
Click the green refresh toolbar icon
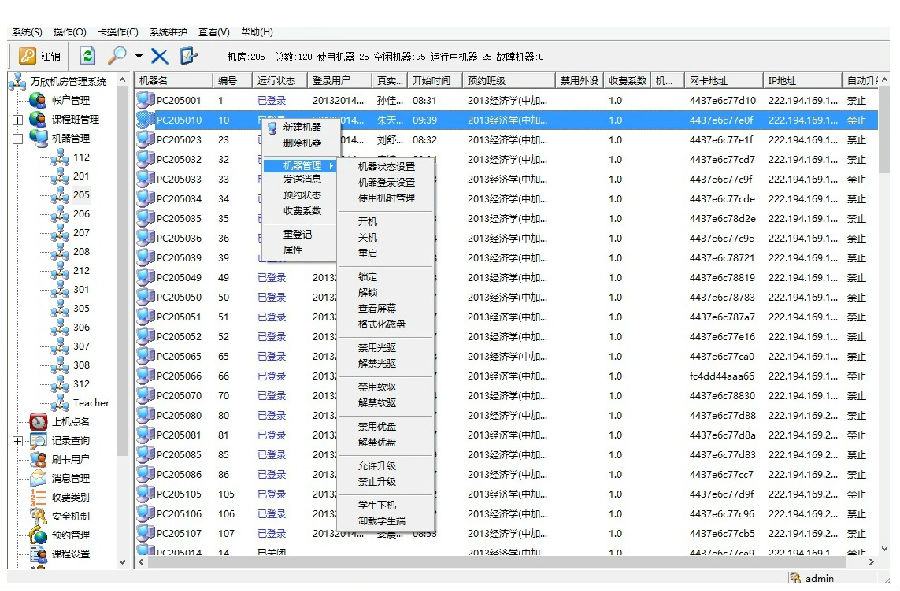click(87, 56)
